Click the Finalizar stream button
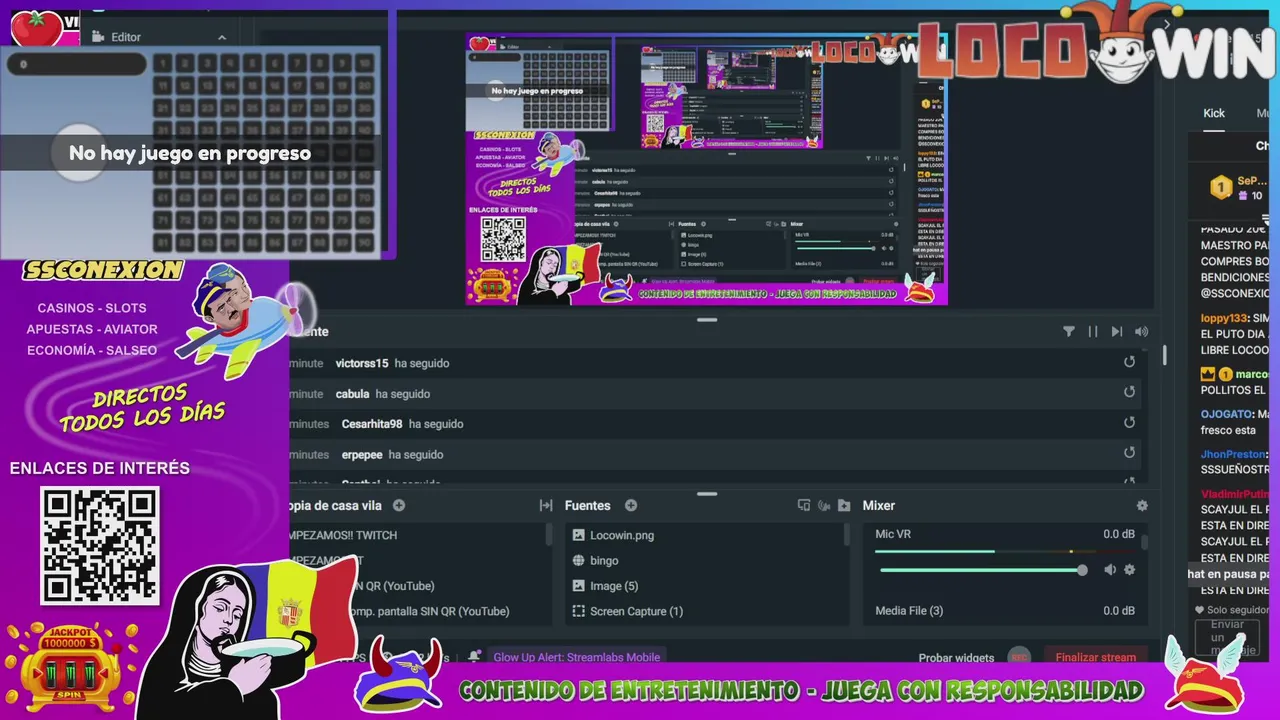Viewport: 1280px width, 720px height. [1096, 657]
